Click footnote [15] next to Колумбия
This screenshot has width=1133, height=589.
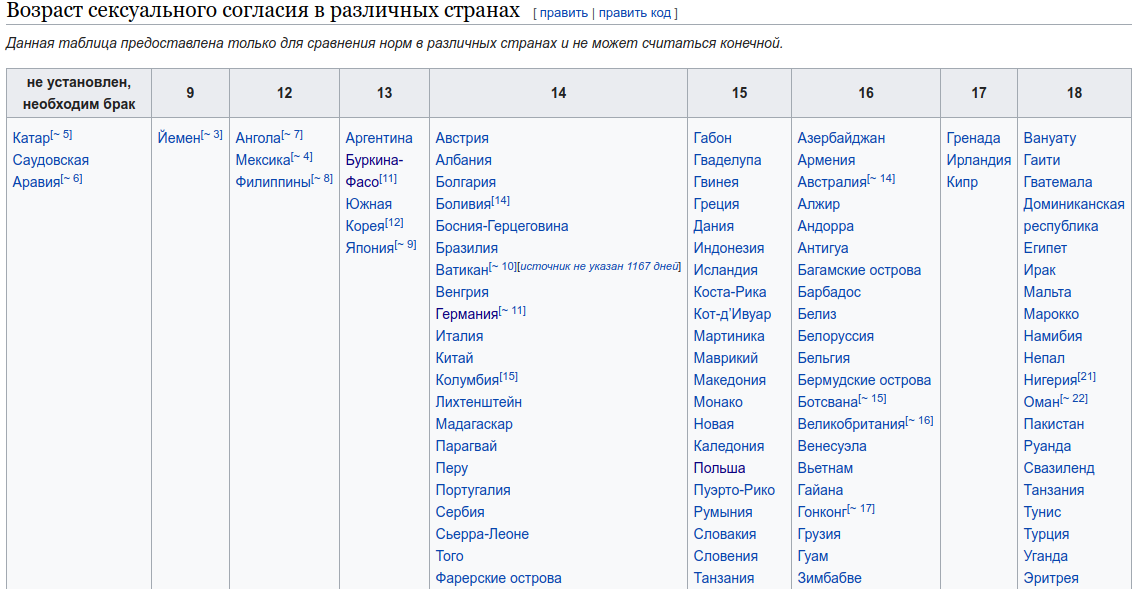pos(508,377)
